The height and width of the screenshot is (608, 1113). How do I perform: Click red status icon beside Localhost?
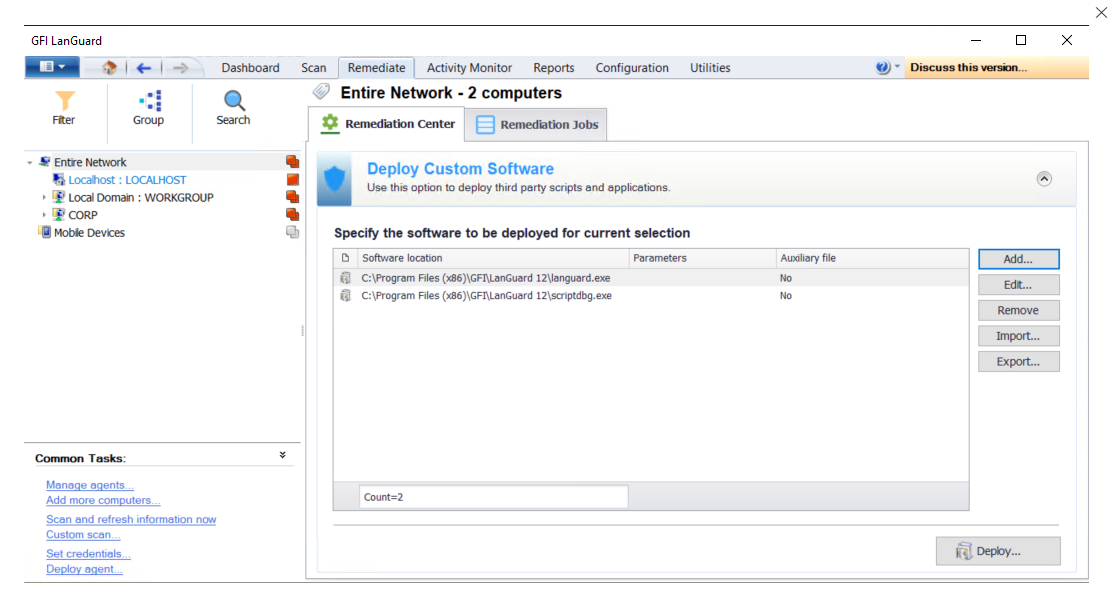coord(292,179)
